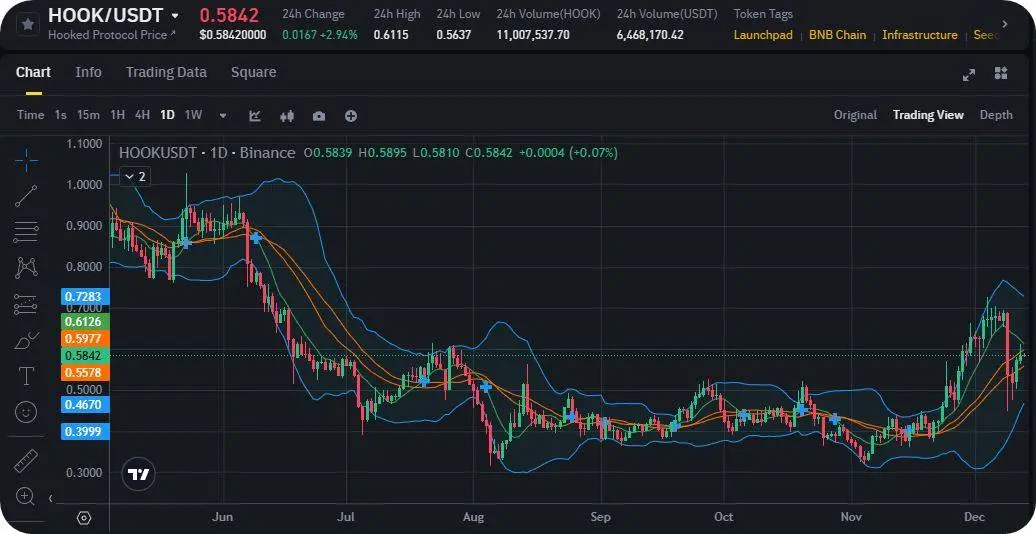
Task: Open the Trading Data tab
Action: [x=166, y=72]
